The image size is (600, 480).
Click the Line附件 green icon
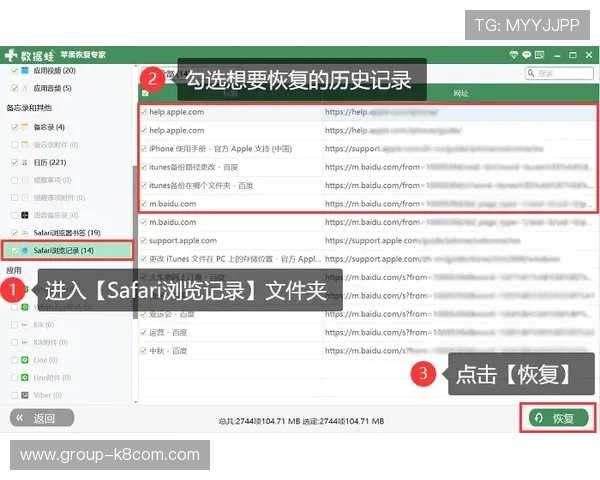tap(25, 377)
